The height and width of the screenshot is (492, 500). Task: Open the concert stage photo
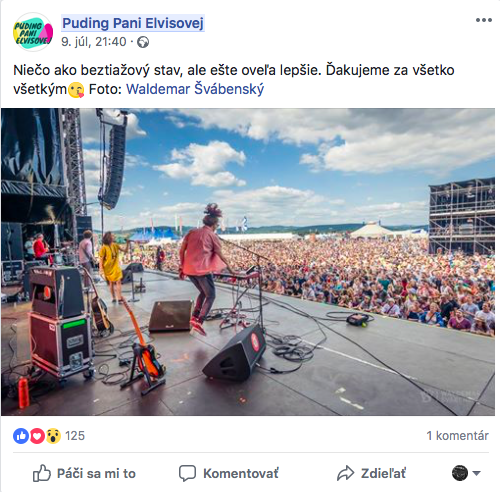(x=248, y=262)
